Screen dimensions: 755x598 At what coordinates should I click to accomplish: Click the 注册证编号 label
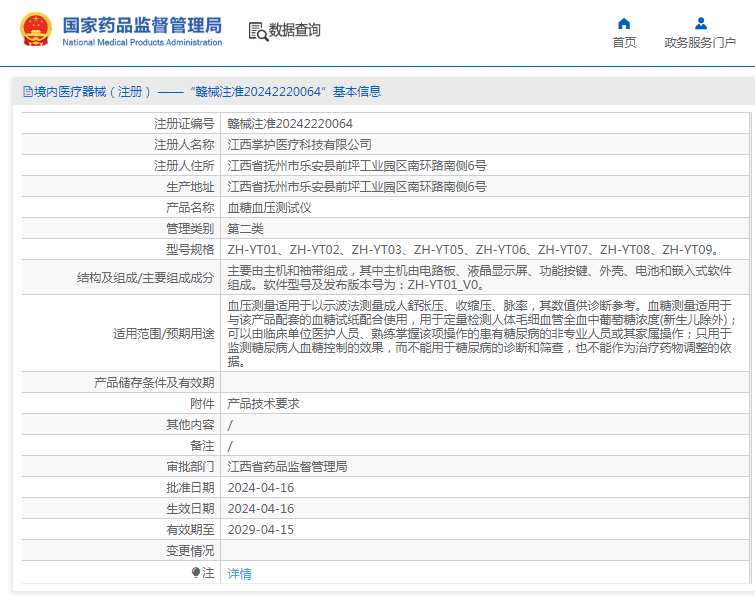[184, 124]
